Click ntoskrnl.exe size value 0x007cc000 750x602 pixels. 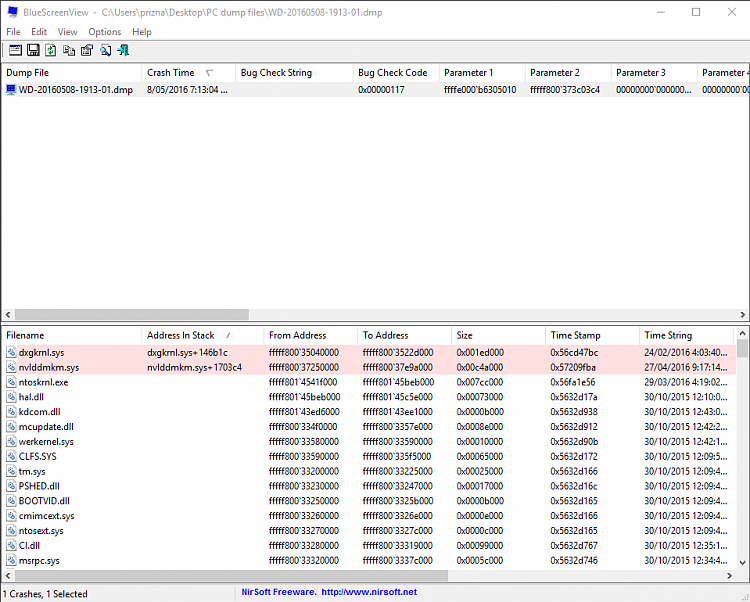(480, 382)
